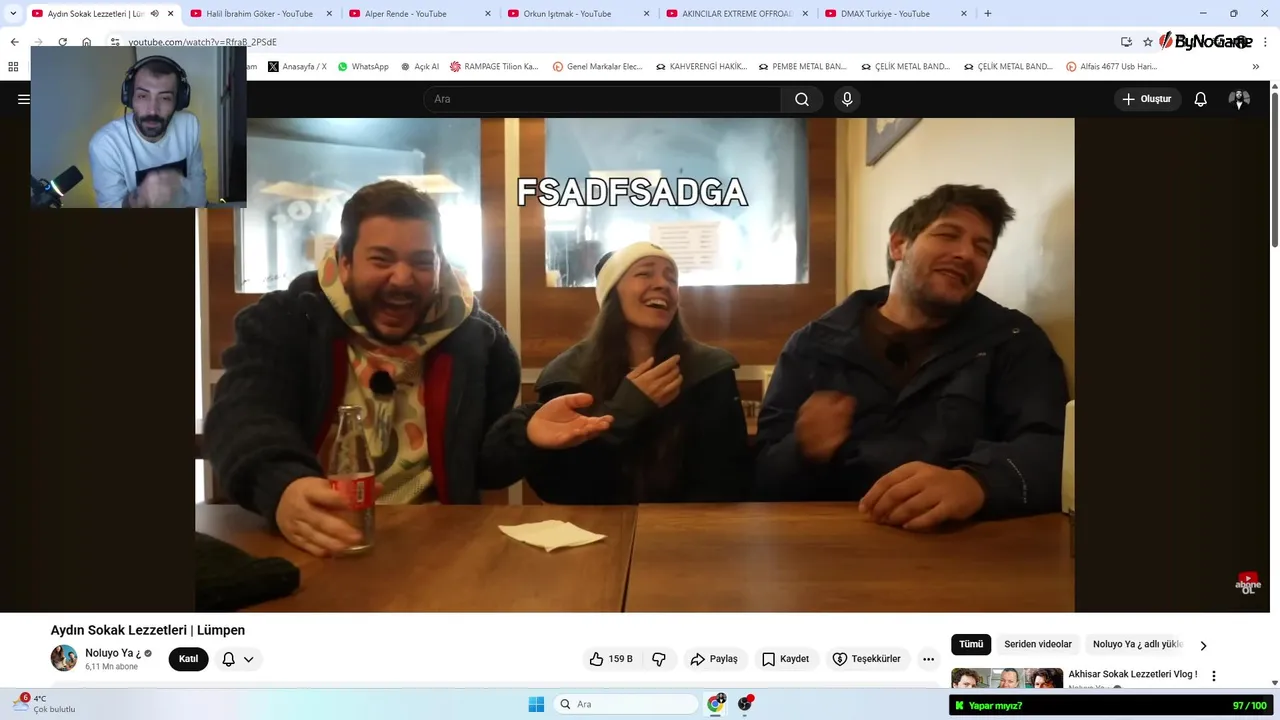The image size is (1280, 720).
Task: Dislike the video with thumbs down
Action: 659,659
